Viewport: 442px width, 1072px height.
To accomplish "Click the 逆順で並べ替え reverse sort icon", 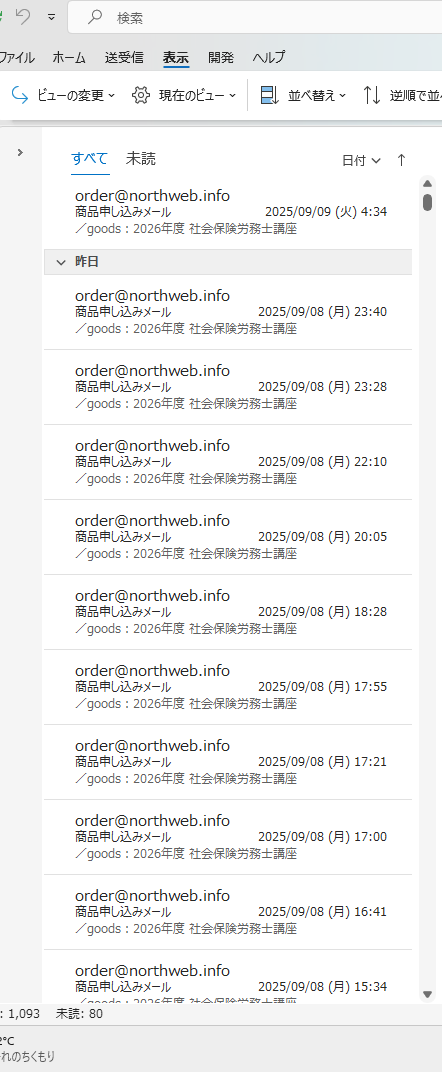I will point(372,96).
